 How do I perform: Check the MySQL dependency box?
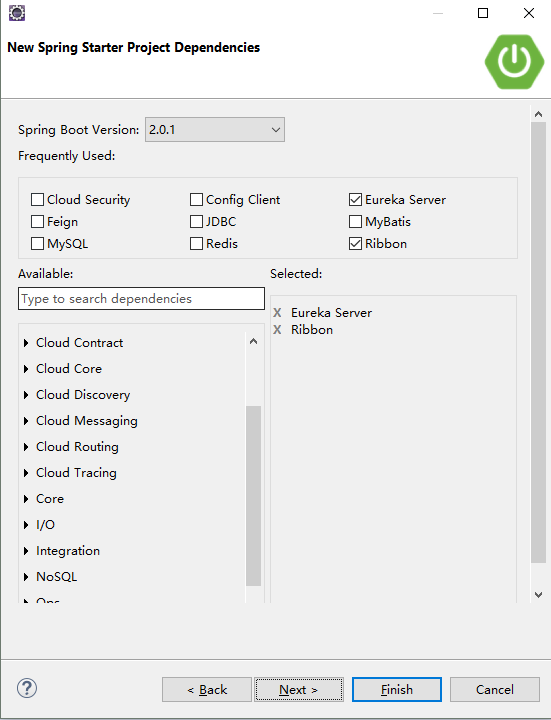(37, 243)
